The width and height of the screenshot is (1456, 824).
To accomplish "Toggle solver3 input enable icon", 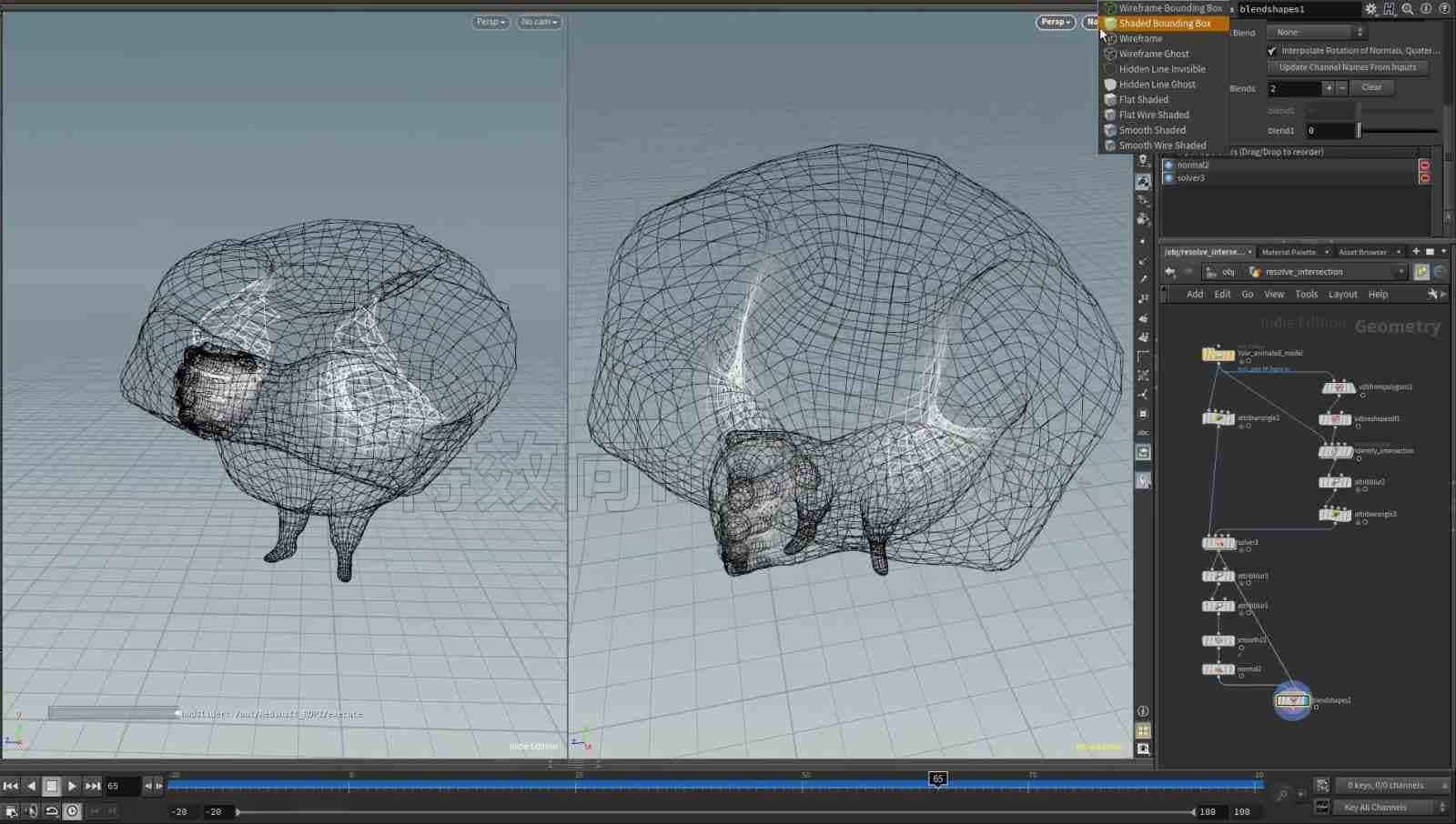I will point(1168,178).
